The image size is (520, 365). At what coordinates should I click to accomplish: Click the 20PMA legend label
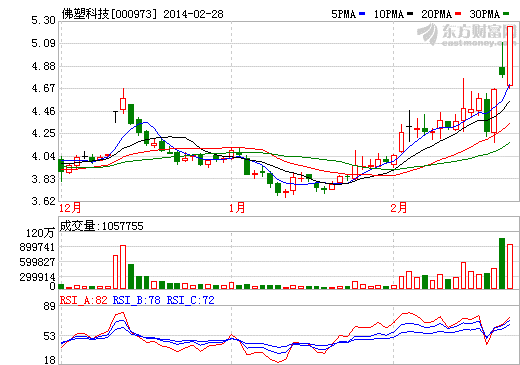[437, 14]
